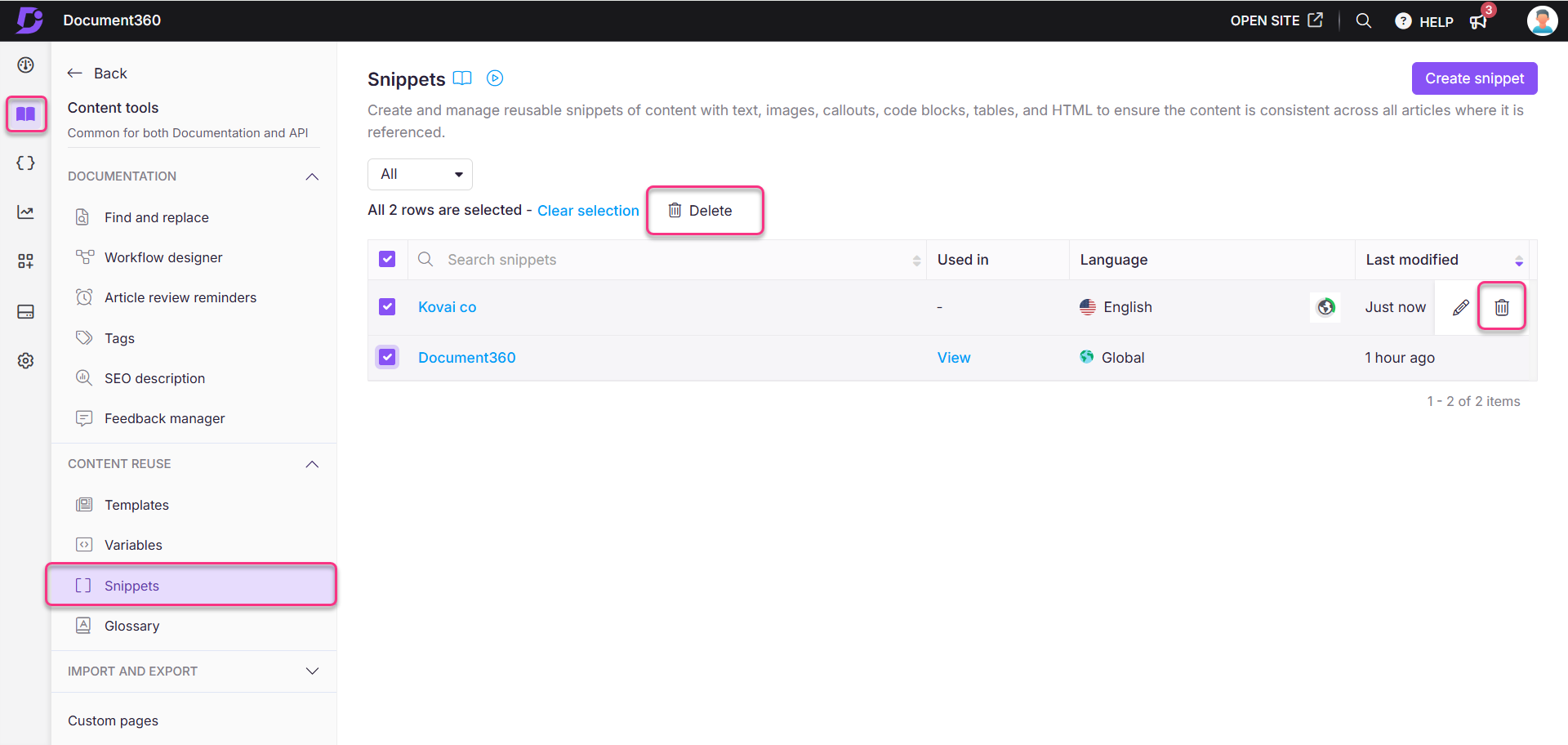Click the Variables icon
The width and height of the screenshot is (1568, 745).
pos(84,545)
